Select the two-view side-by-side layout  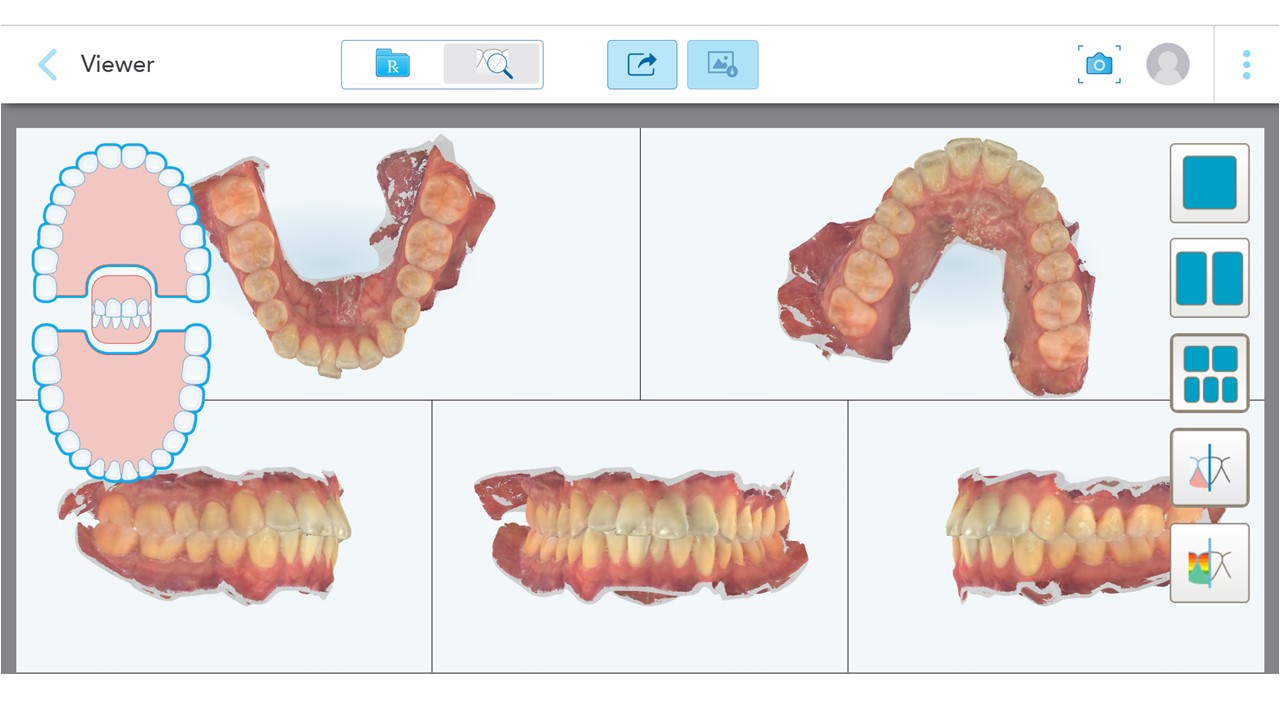point(1210,278)
